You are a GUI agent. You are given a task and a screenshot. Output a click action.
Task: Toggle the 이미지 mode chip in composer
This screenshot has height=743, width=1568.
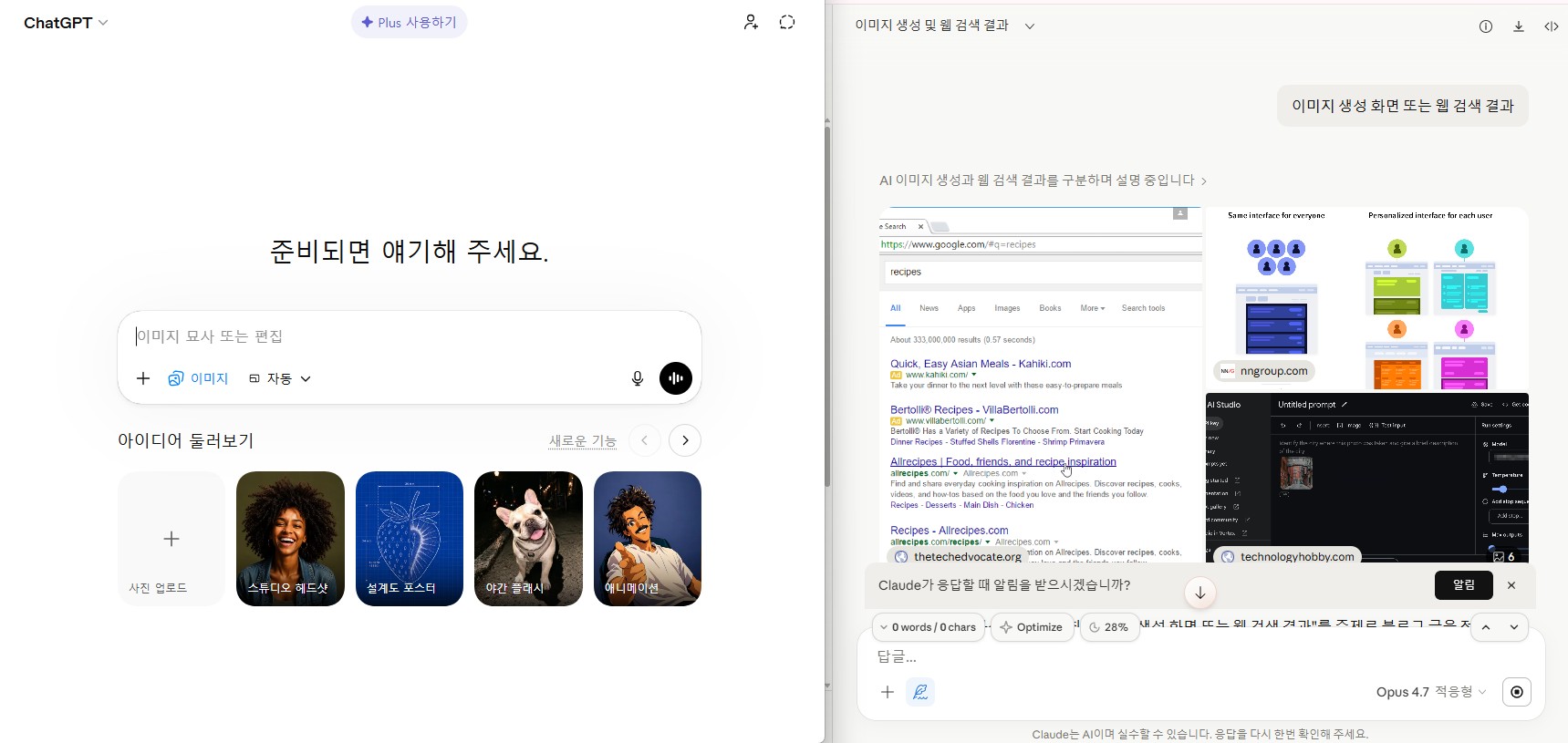point(198,378)
